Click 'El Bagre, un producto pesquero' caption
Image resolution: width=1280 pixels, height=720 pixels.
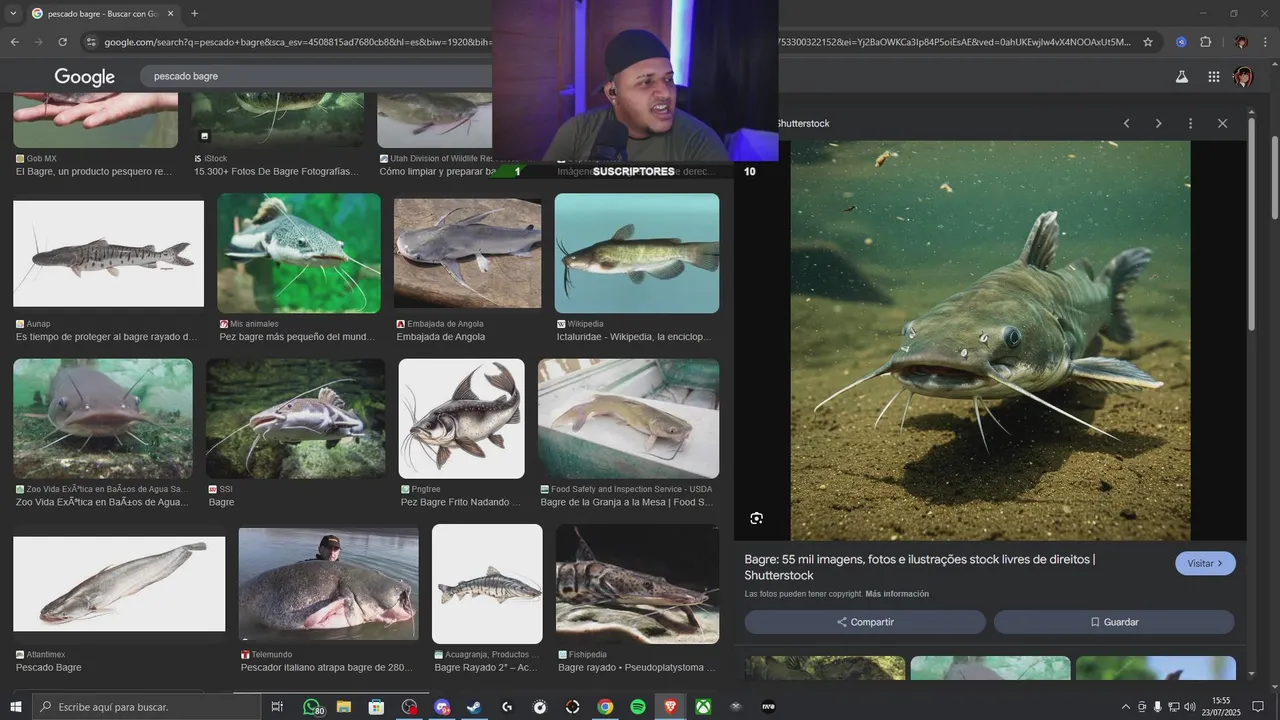pyautogui.click(x=94, y=171)
